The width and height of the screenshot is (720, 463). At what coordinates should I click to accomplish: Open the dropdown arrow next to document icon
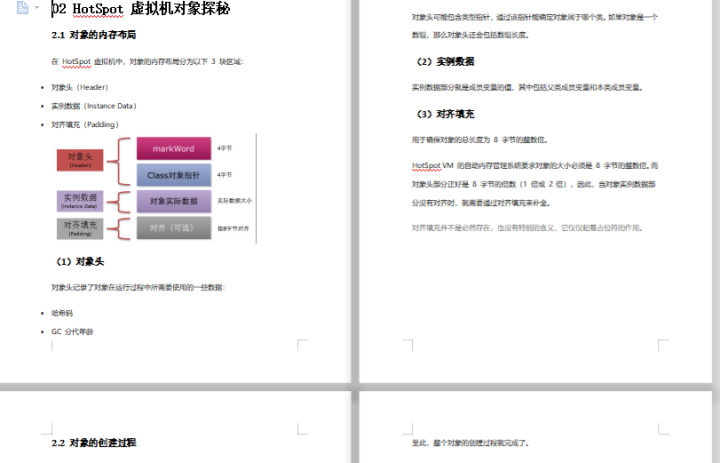pos(37,7)
